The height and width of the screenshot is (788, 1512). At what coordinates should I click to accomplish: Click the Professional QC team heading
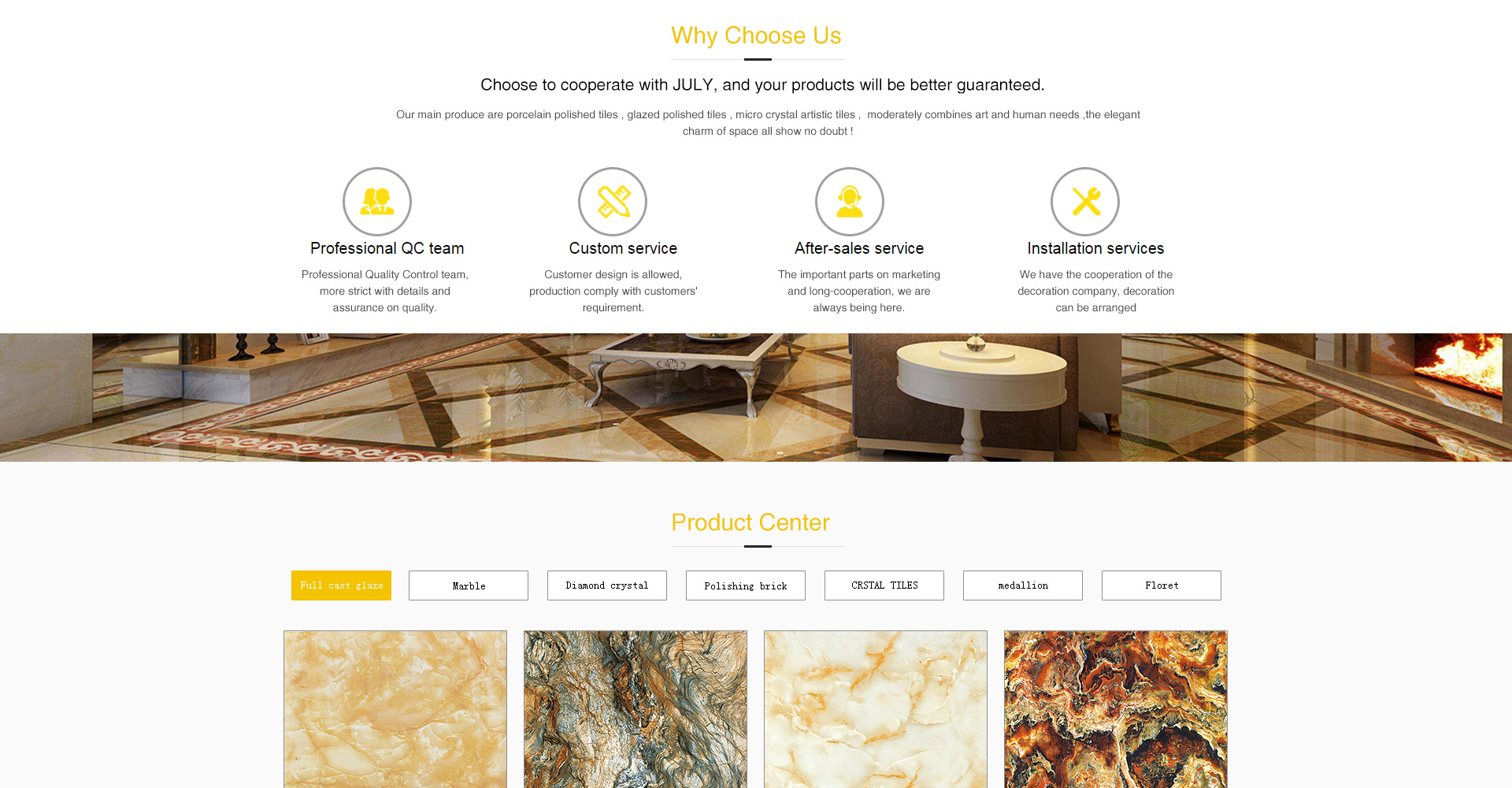(387, 248)
